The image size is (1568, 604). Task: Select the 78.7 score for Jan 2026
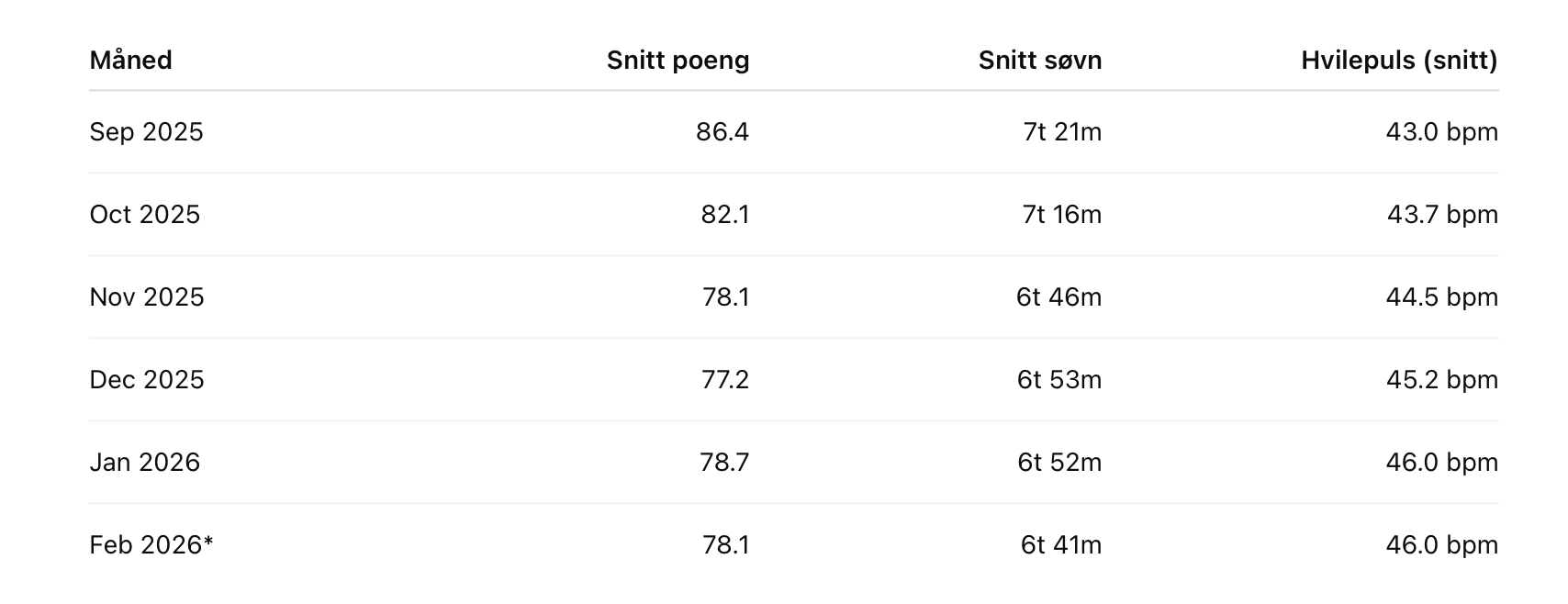(x=723, y=463)
